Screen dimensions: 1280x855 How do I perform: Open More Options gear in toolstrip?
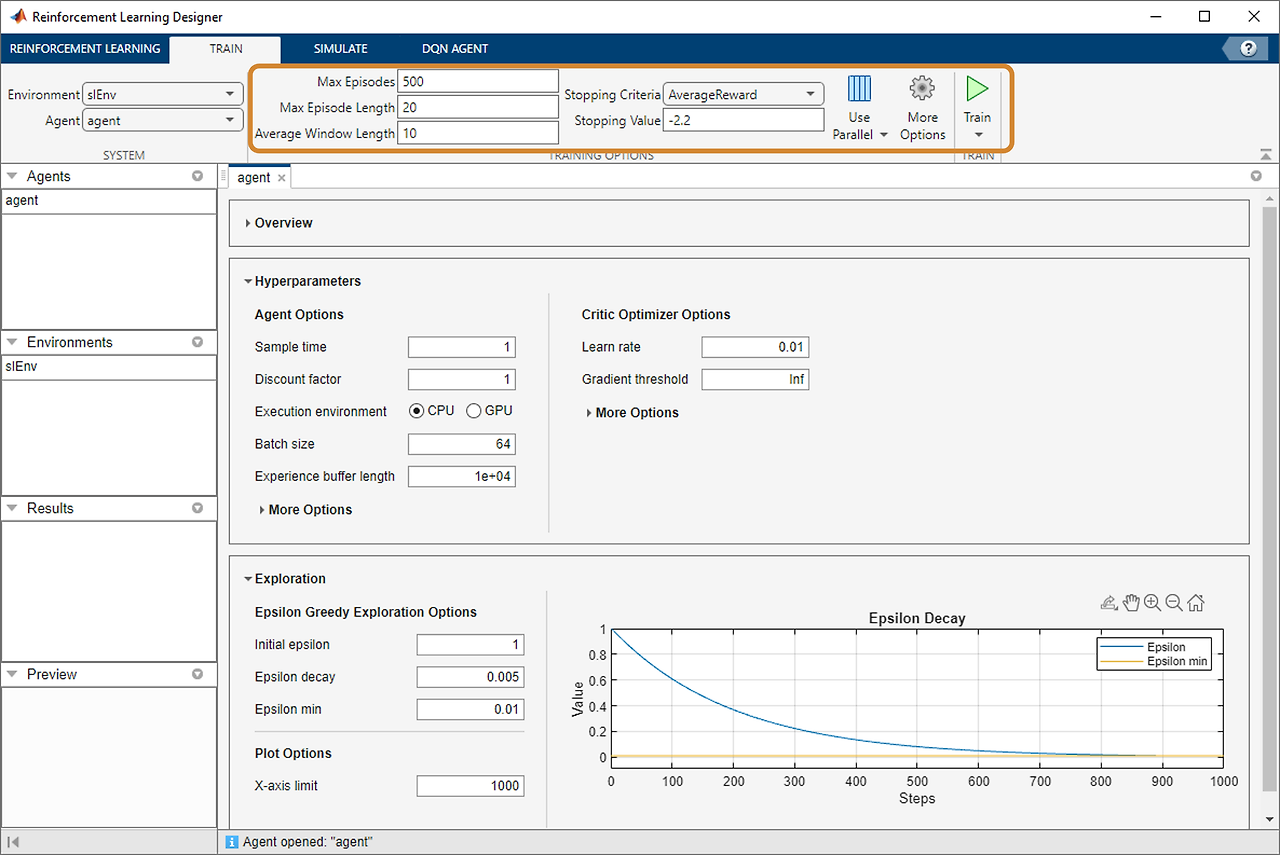tap(922, 88)
